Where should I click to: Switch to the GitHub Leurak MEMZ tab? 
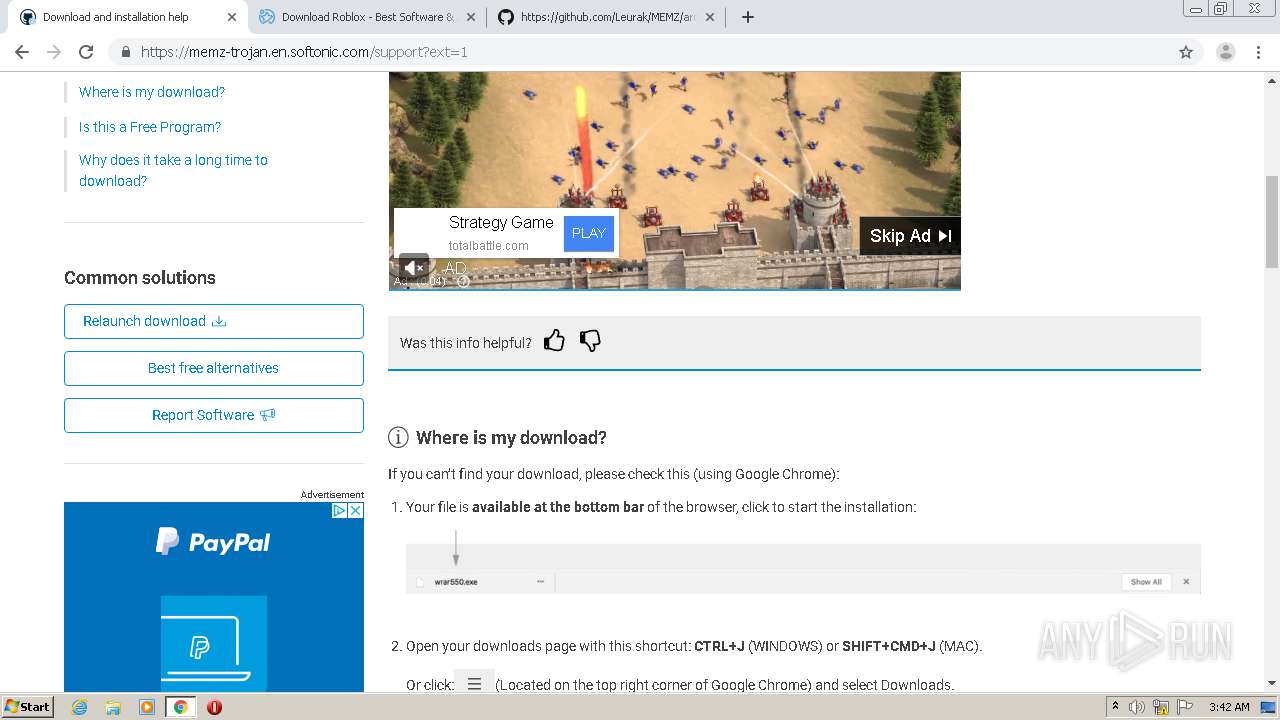click(x=607, y=17)
